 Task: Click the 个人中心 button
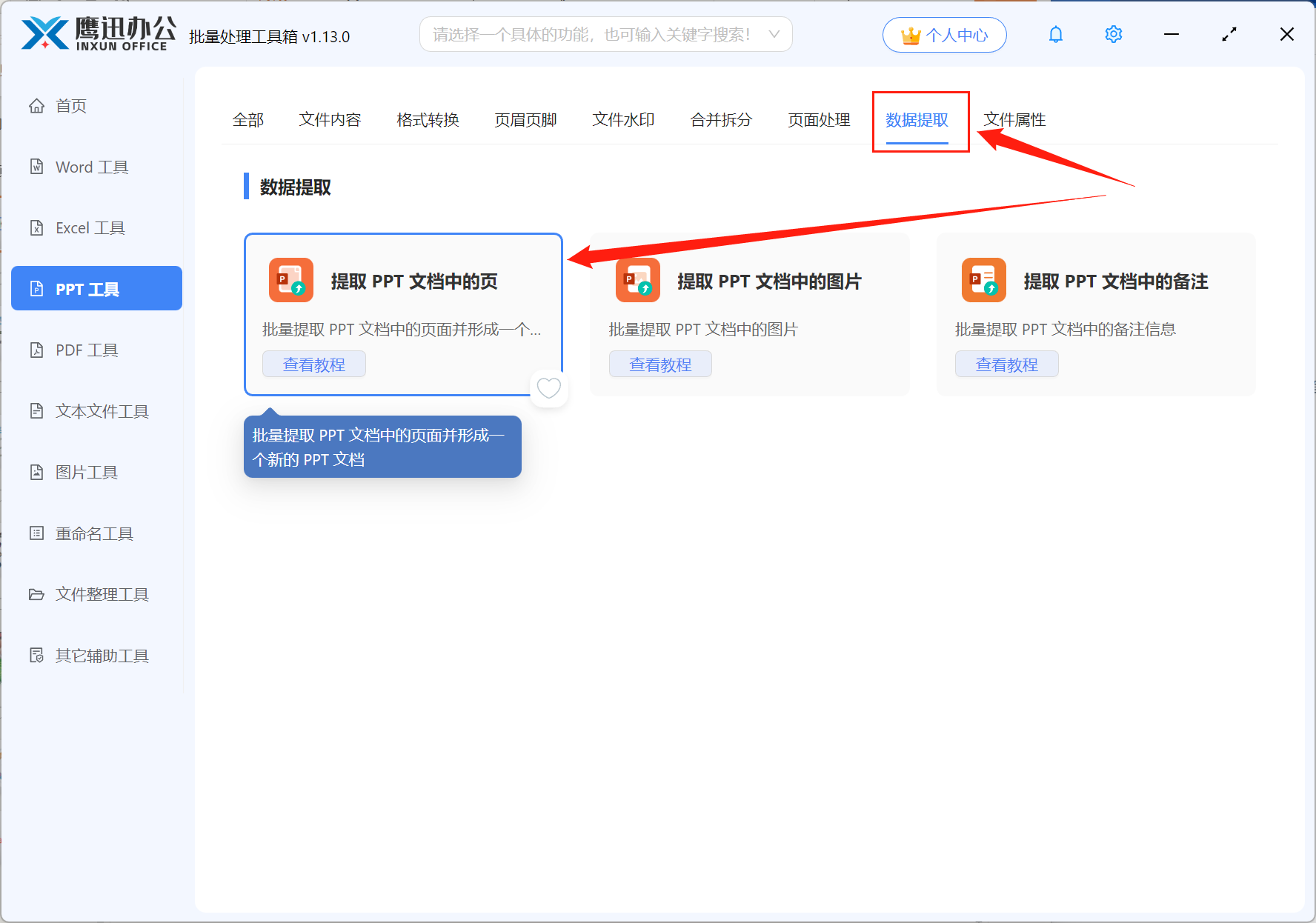click(944, 34)
